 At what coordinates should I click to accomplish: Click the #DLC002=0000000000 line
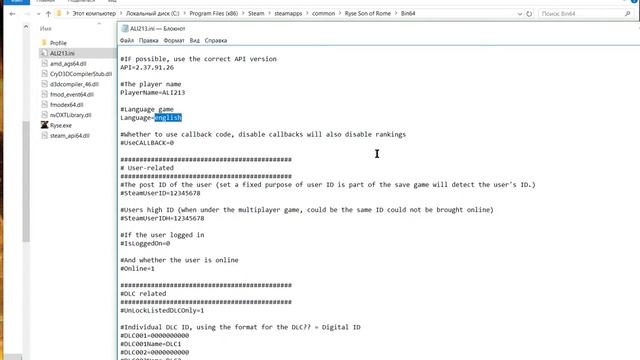[155, 352]
